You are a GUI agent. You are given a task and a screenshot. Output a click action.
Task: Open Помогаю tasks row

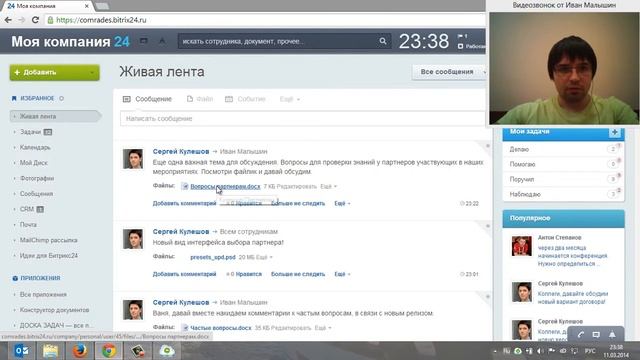(563, 164)
